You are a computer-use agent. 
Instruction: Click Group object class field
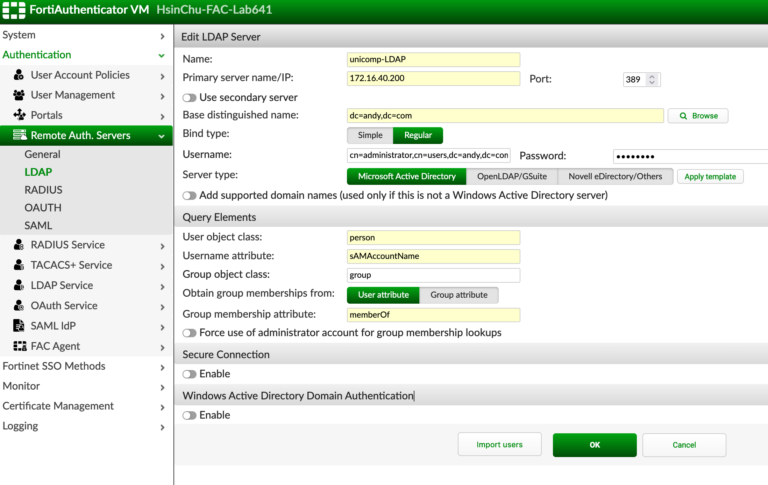coord(433,275)
